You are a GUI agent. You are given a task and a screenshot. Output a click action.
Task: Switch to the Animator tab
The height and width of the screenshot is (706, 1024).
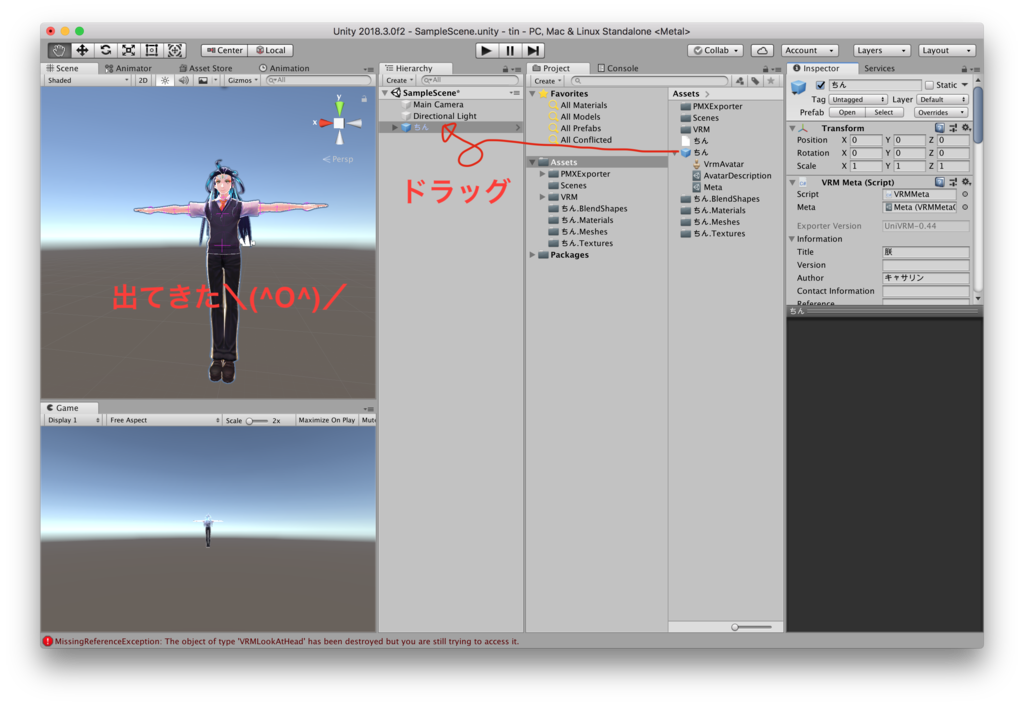coord(128,68)
